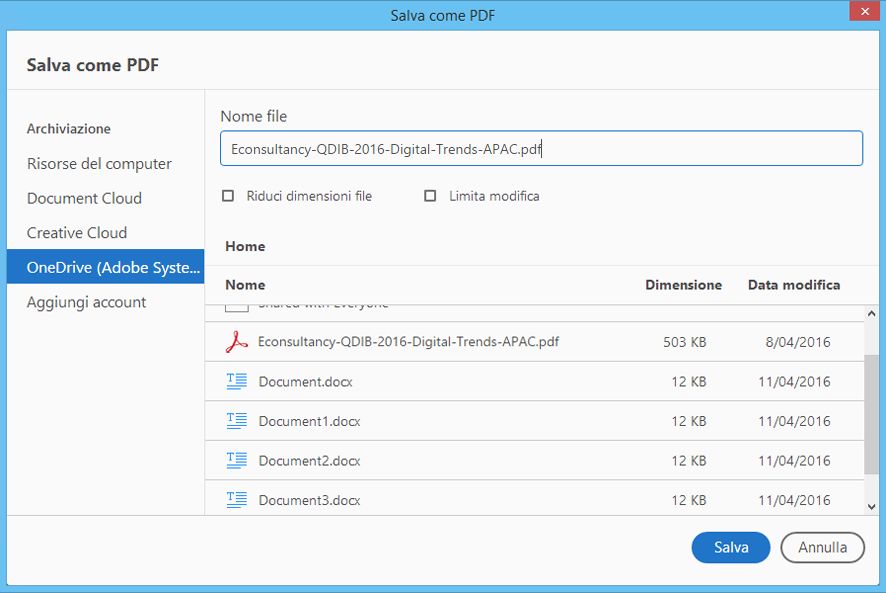Click the document icon beside Document1.docx

tap(236, 421)
